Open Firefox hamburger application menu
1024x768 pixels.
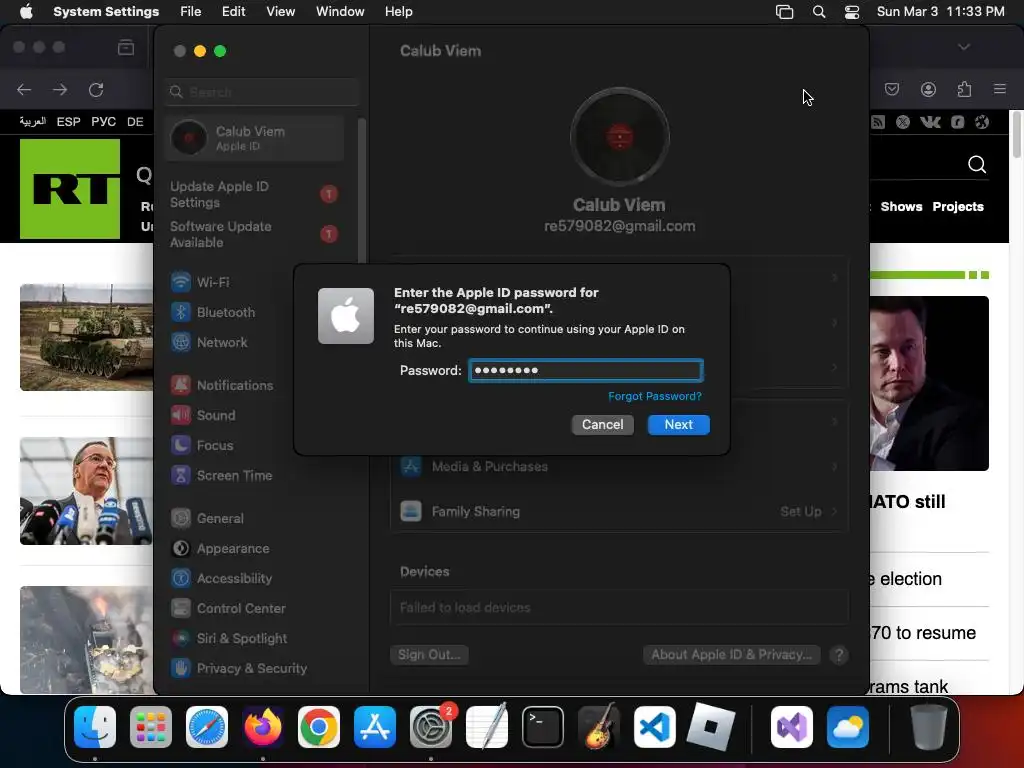point(1000,89)
